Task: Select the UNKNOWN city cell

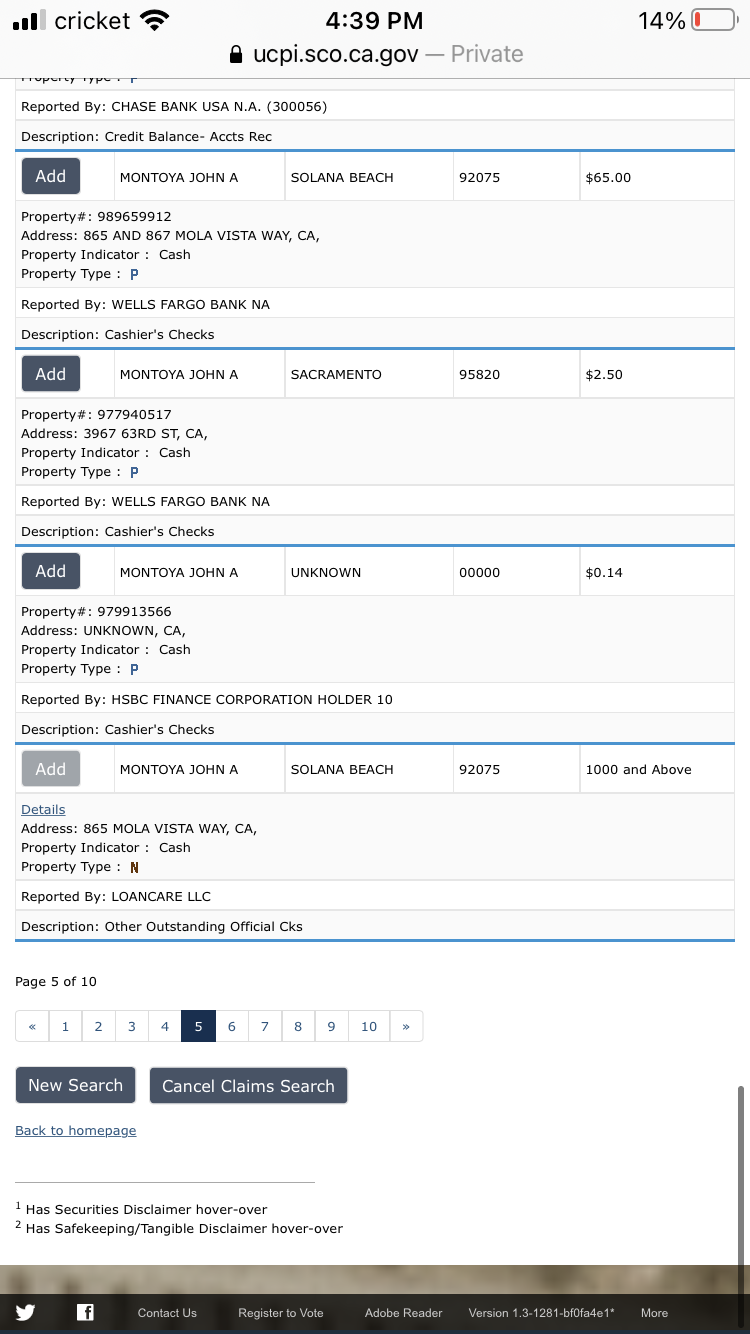Action: (x=369, y=572)
